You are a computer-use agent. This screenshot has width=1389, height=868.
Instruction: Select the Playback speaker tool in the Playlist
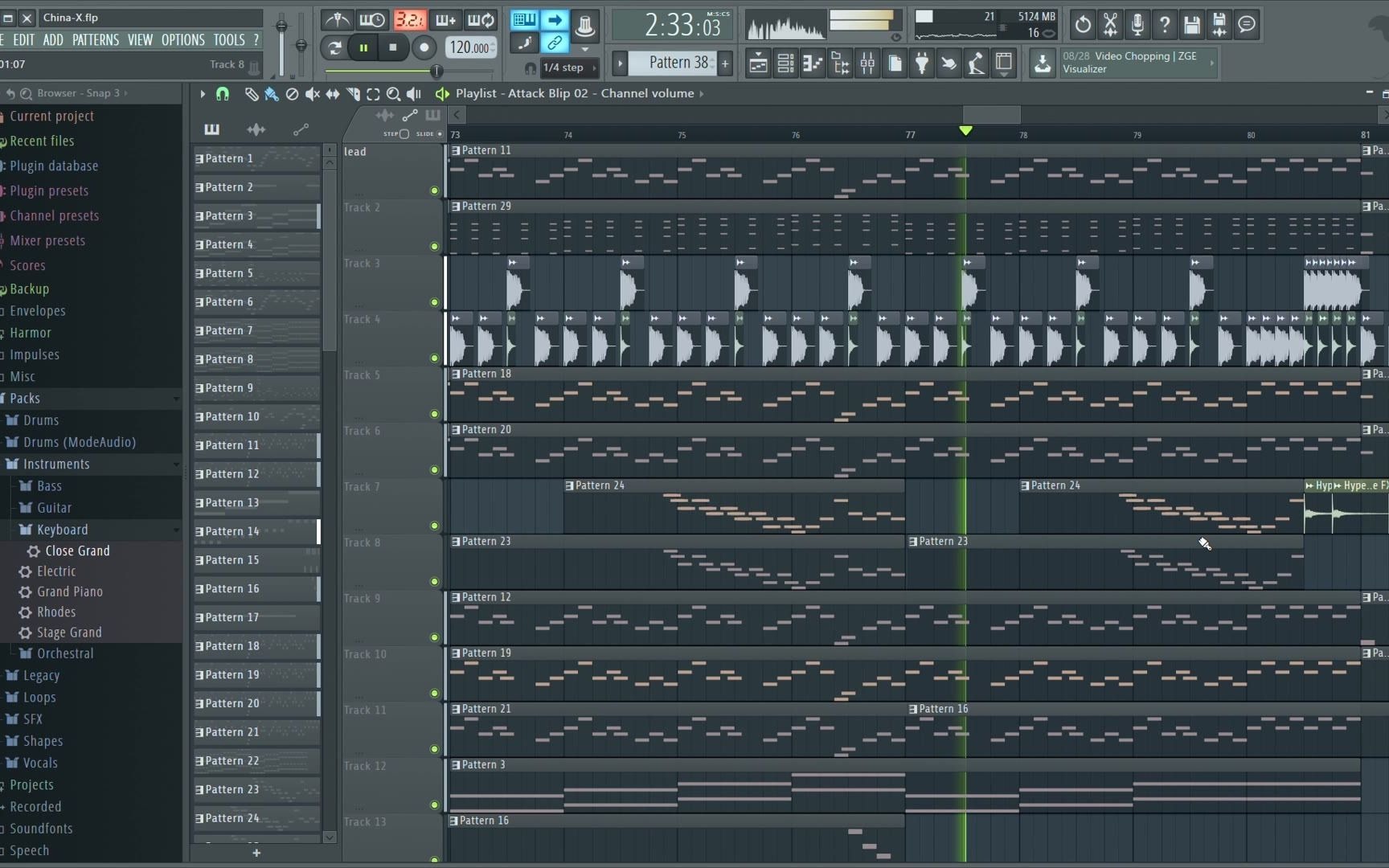click(x=414, y=94)
